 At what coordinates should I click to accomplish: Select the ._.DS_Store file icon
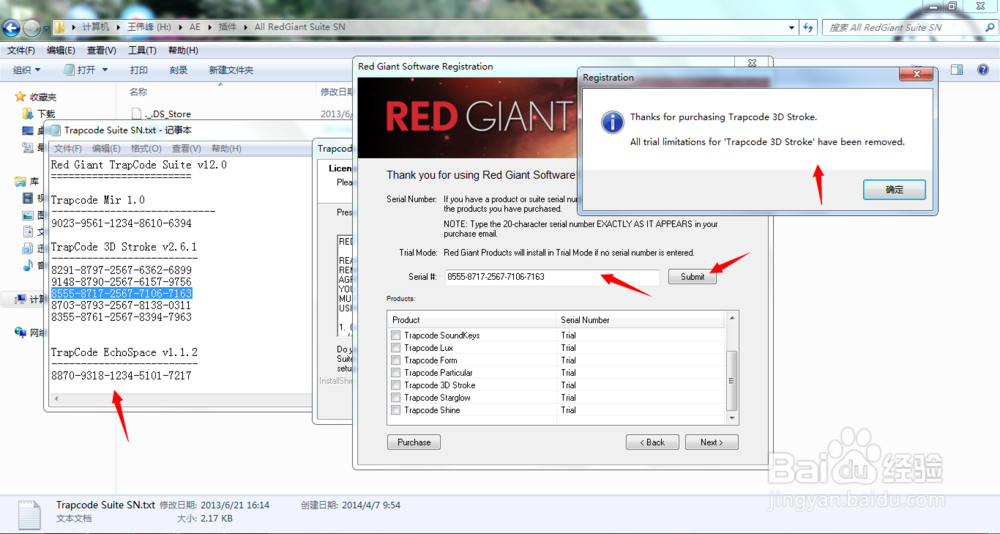[x=136, y=114]
